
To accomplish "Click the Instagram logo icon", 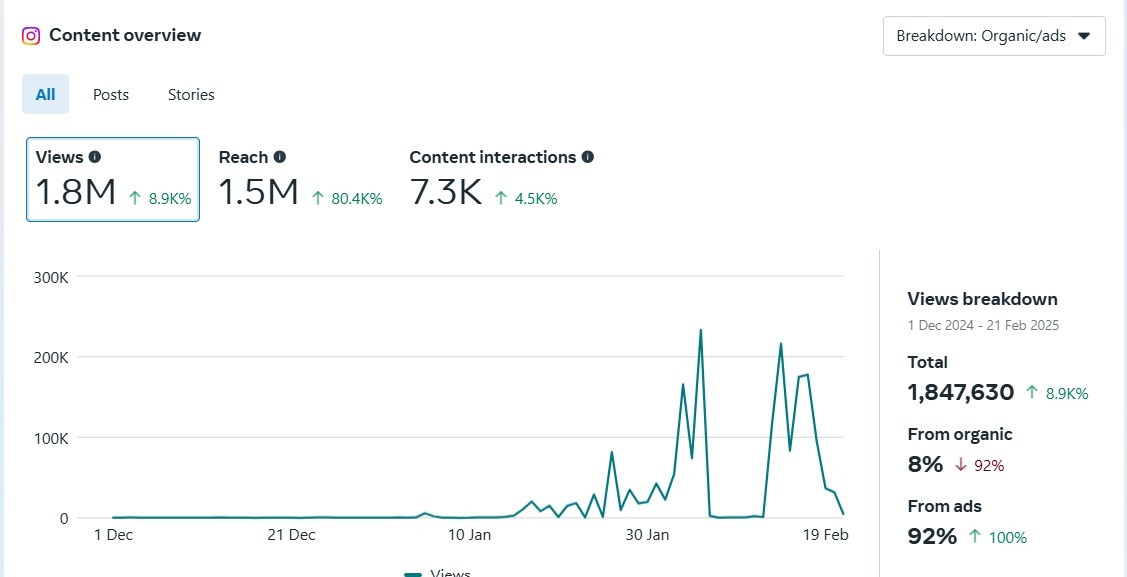I will (31, 35).
